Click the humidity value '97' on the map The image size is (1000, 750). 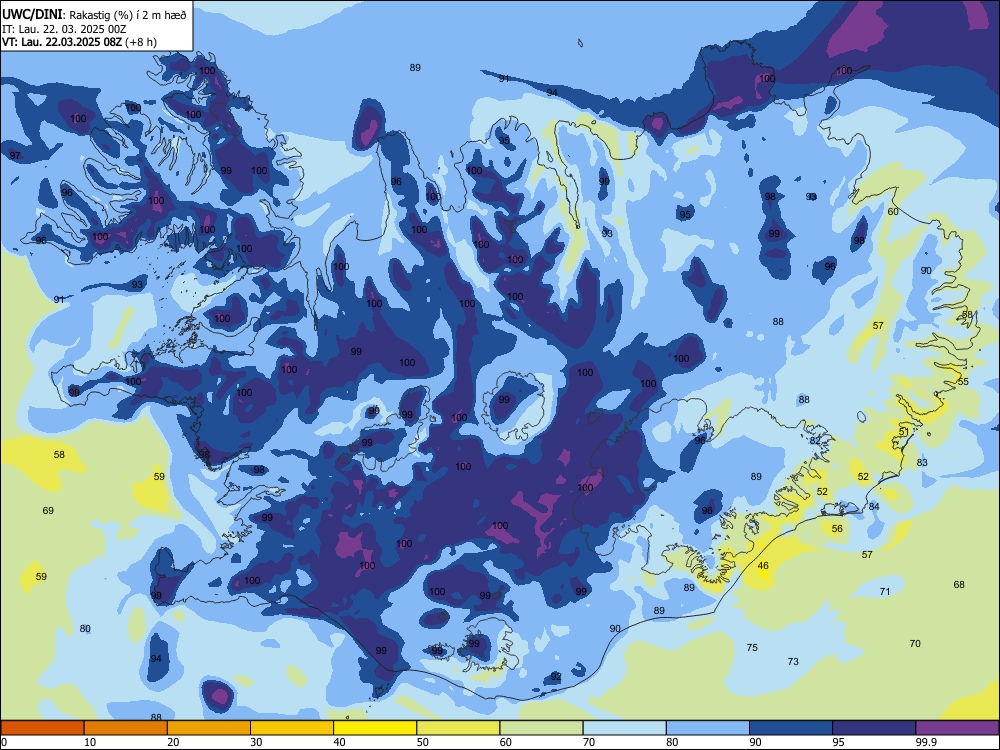pyautogui.click(x=15, y=156)
